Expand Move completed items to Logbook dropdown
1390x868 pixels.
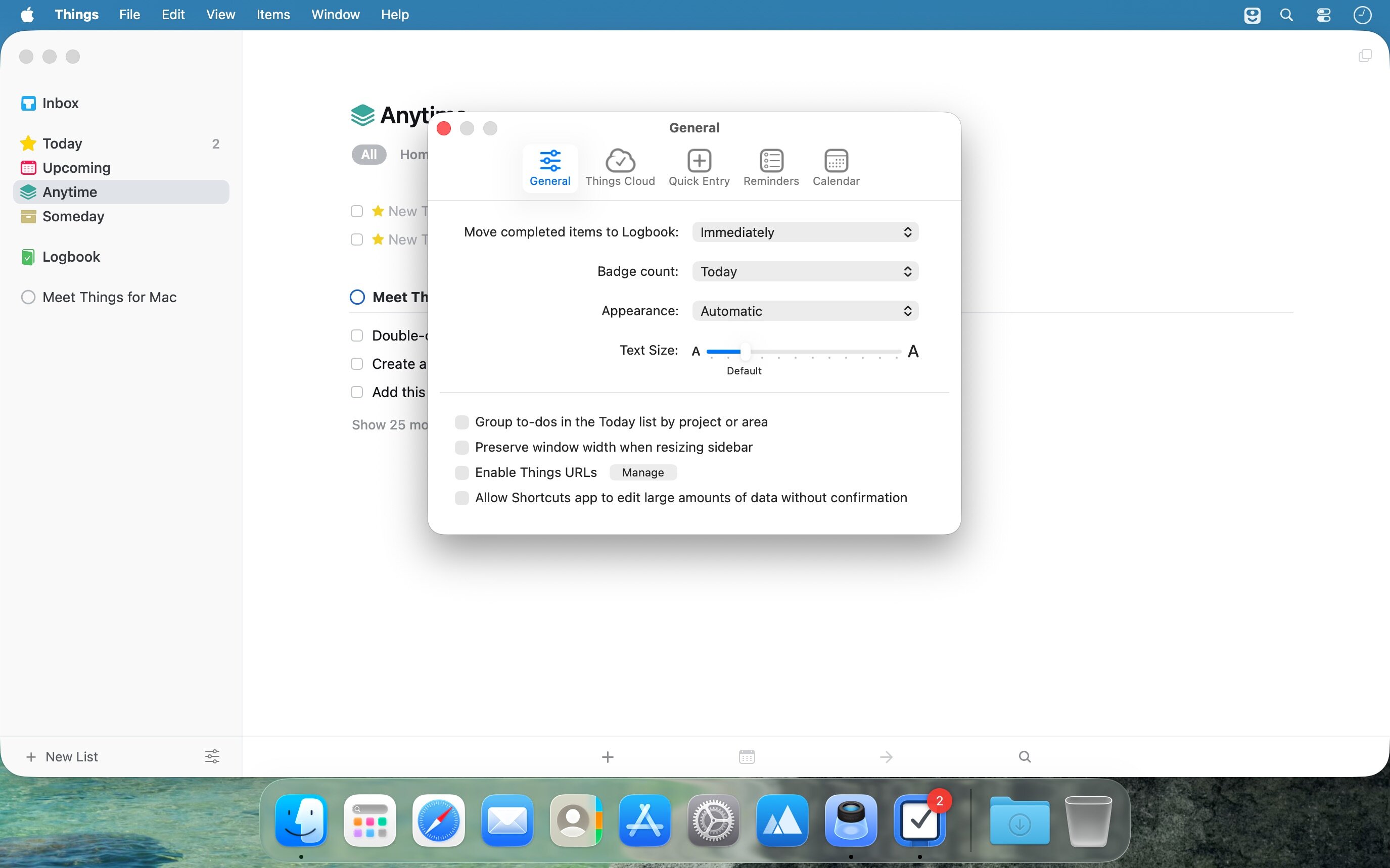[x=805, y=232]
